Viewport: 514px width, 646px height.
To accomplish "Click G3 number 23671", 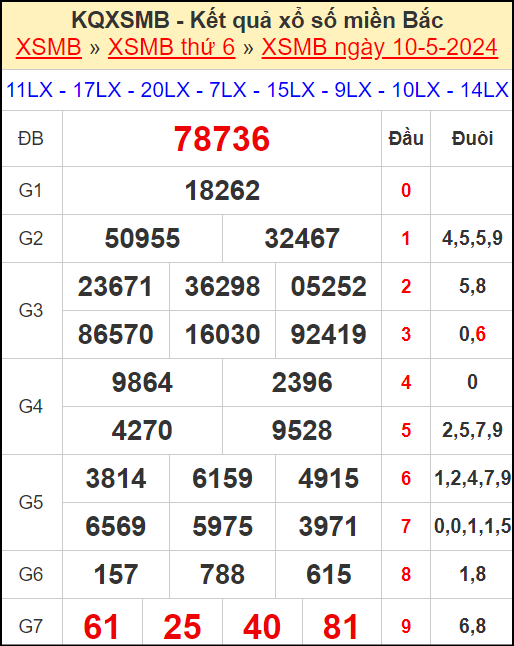I will 115,287.
